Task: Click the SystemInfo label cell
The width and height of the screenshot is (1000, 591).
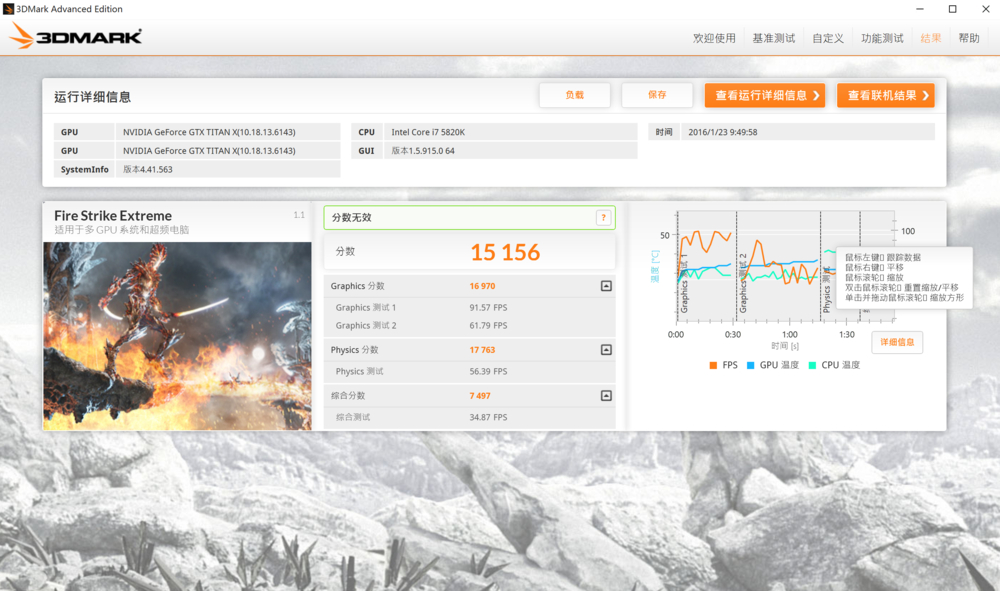Action: pyautogui.click(x=84, y=169)
